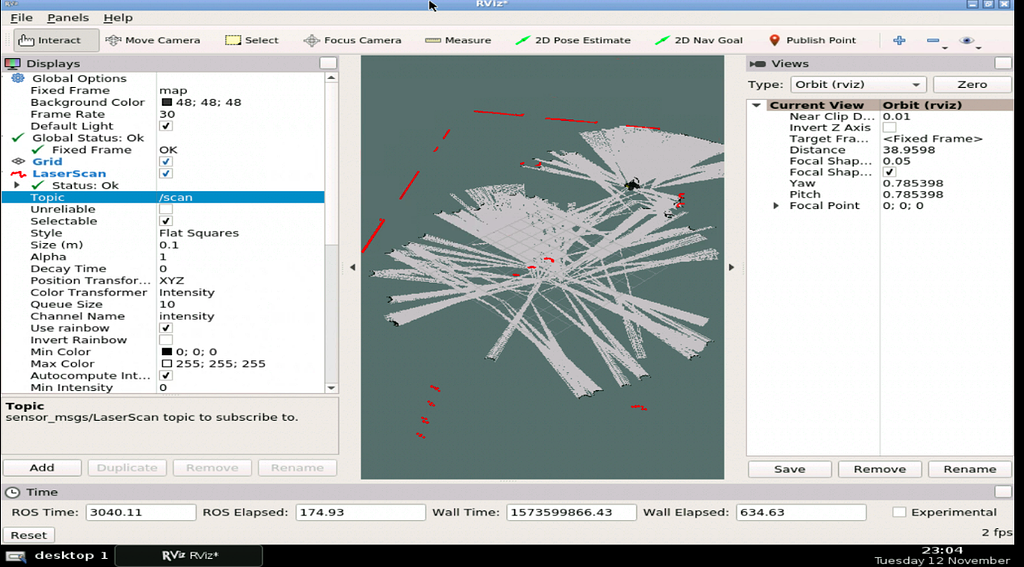Viewport: 1024px width, 567px height.
Task: Disable the LaserScan display checkbox
Action: 166,174
